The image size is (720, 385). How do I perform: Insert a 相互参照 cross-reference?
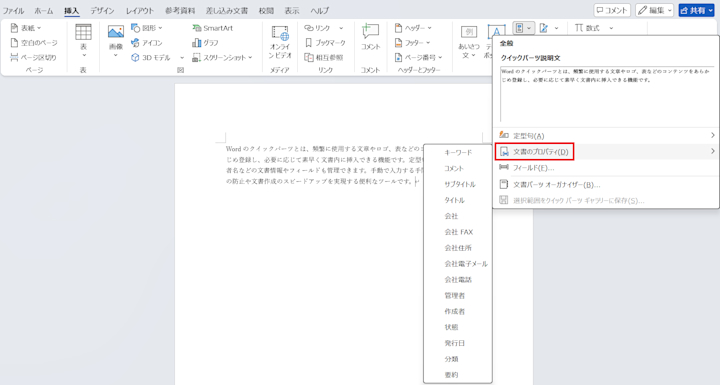(x=324, y=57)
